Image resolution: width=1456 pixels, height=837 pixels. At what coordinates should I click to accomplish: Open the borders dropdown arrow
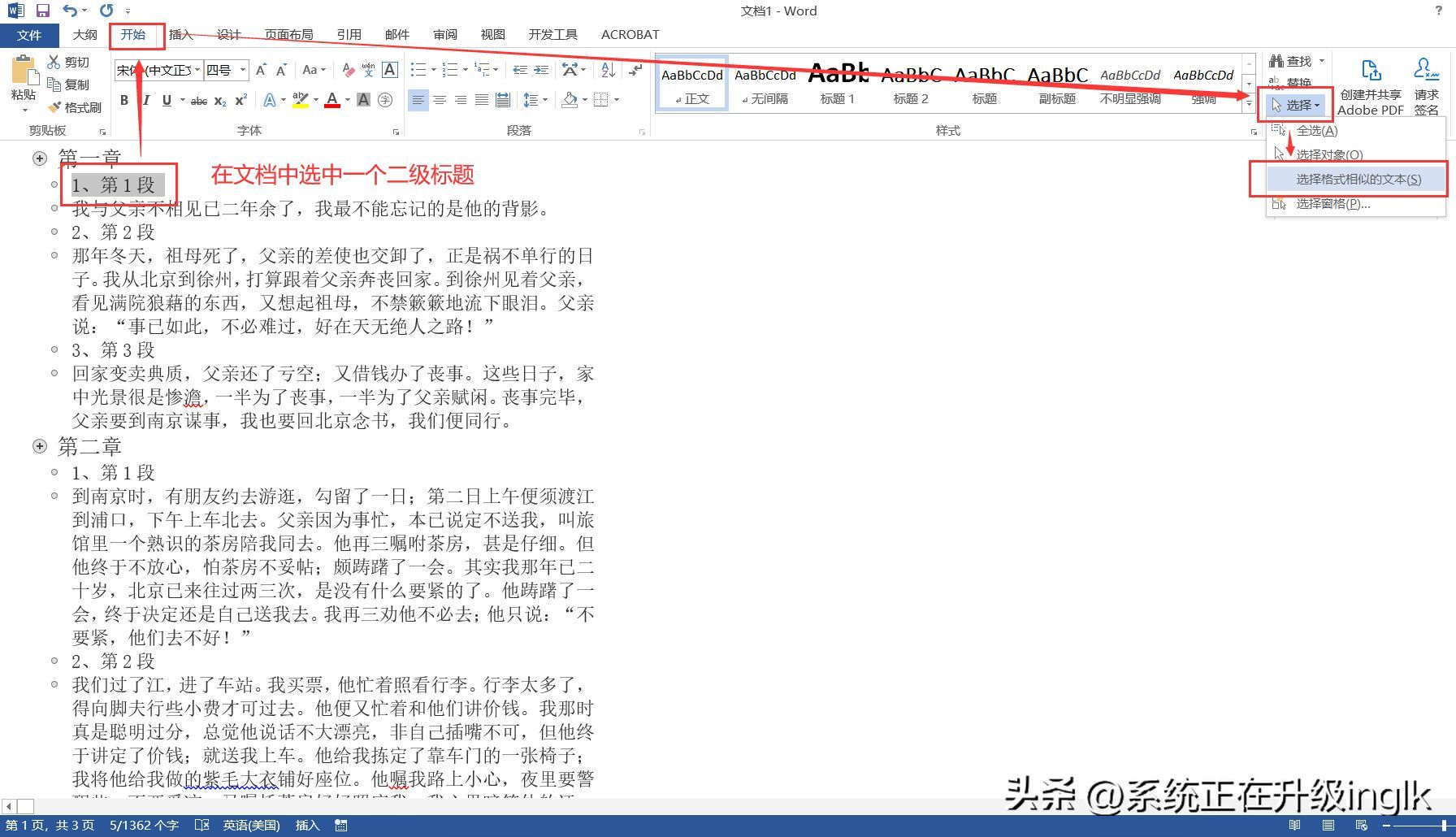point(617,100)
